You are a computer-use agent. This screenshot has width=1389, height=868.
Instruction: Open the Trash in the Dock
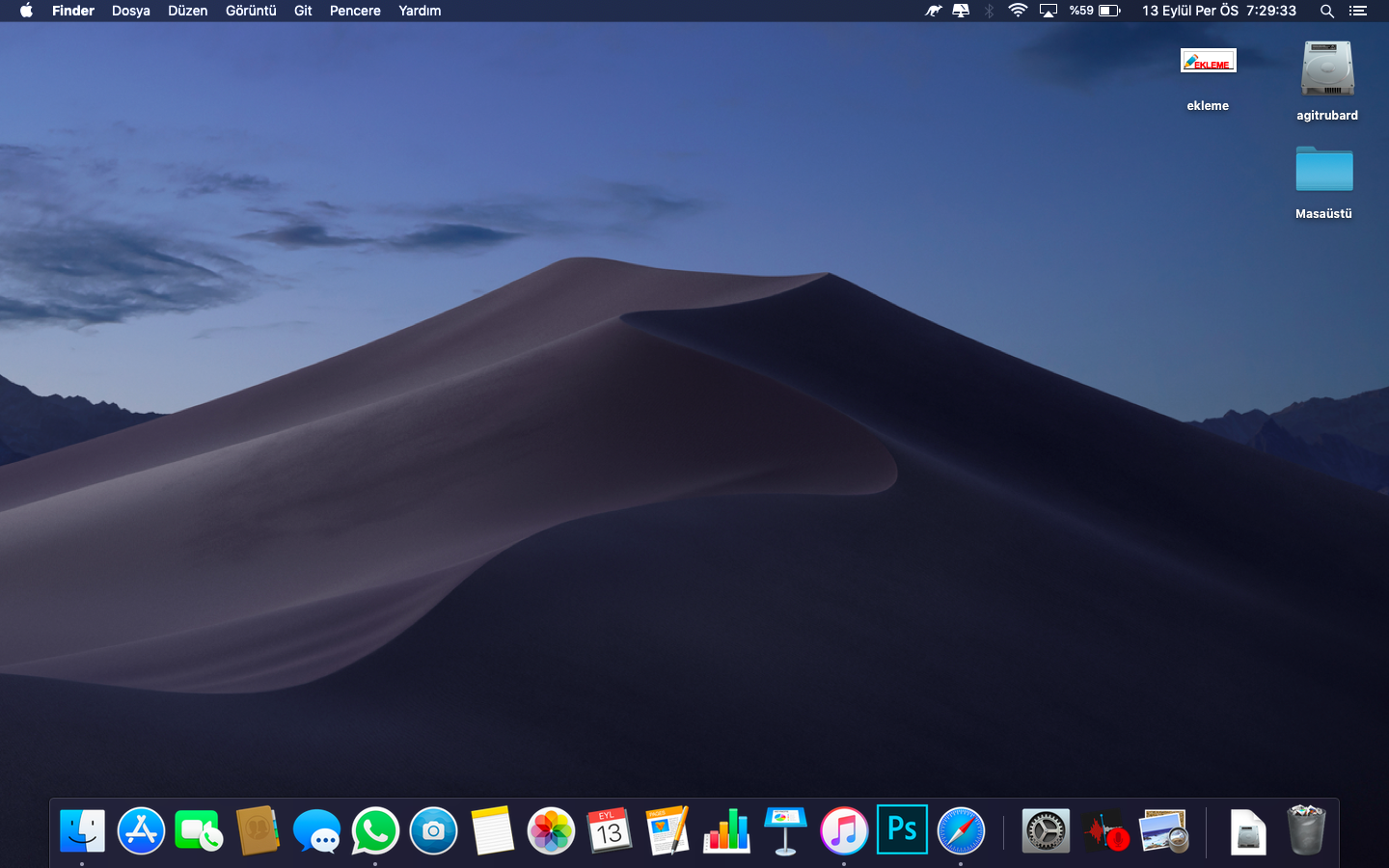click(x=1306, y=830)
